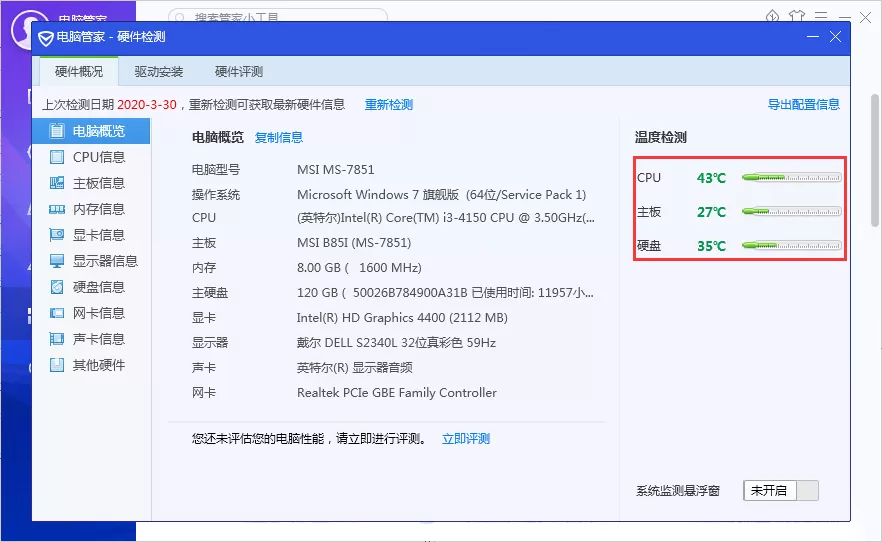Open CPU信息 icon in sidebar
This screenshot has height=542, width=882.
(57, 157)
